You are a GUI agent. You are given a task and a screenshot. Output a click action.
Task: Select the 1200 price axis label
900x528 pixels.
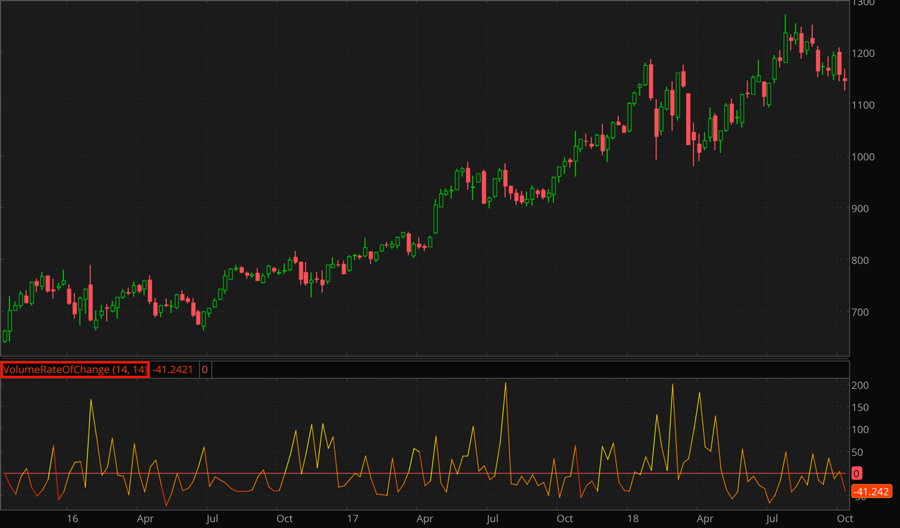coord(863,53)
